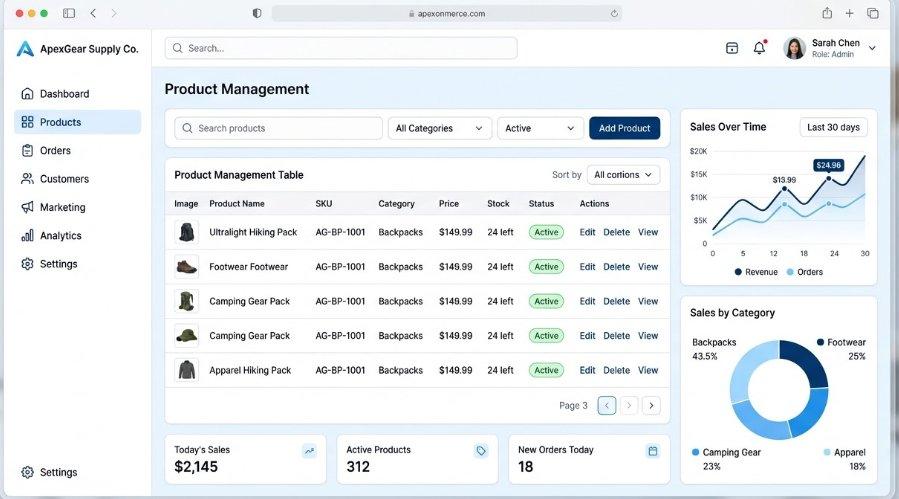Click the browser address bar
The image size is (899, 499).
coord(447,14)
